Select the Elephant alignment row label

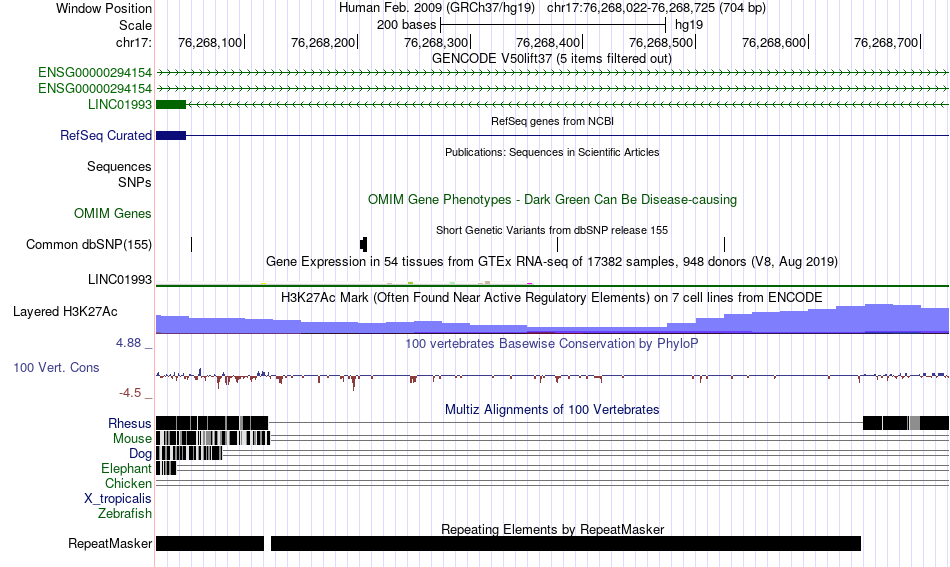(x=126, y=468)
